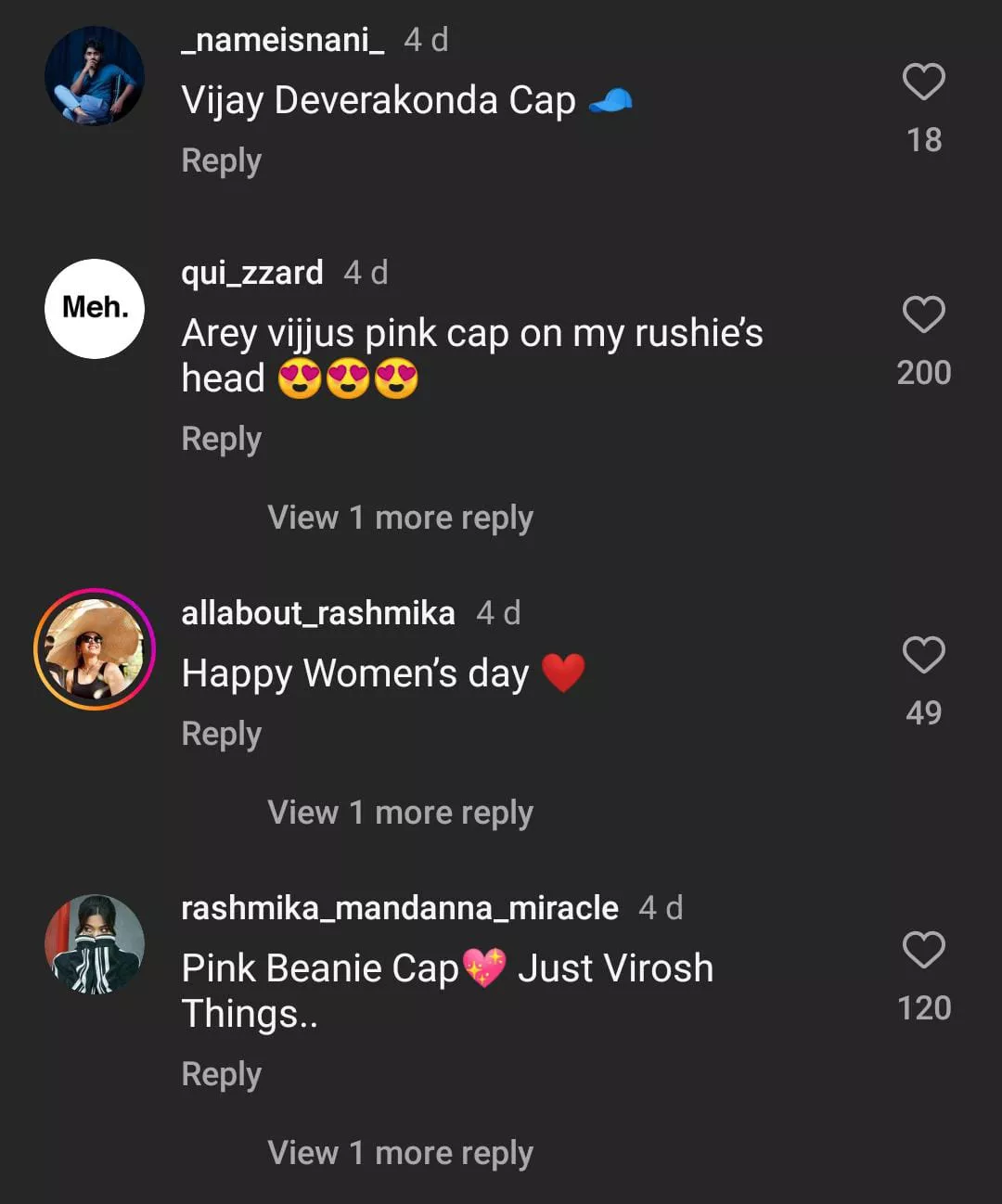Like the _nameisnani_ comment
Image resolution: width=1002 pixels, height=1204 pixels.
923,83
